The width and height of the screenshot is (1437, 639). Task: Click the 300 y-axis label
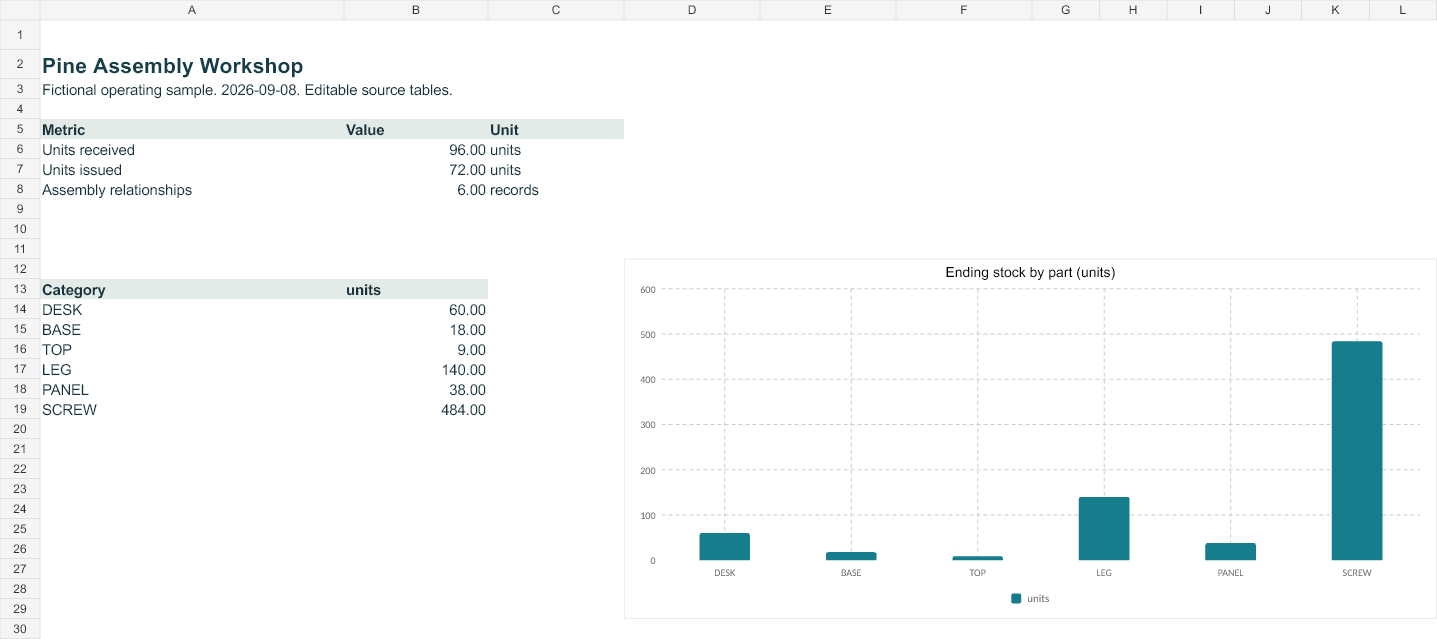pos(647,425)
